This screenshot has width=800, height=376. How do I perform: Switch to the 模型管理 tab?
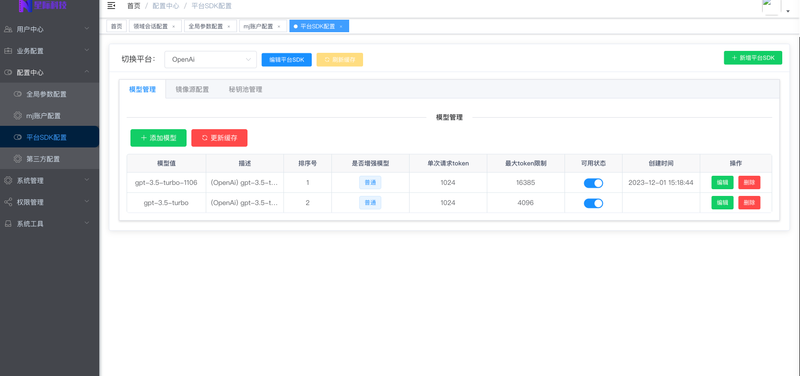pyautogui.click(x=142, y=89)
